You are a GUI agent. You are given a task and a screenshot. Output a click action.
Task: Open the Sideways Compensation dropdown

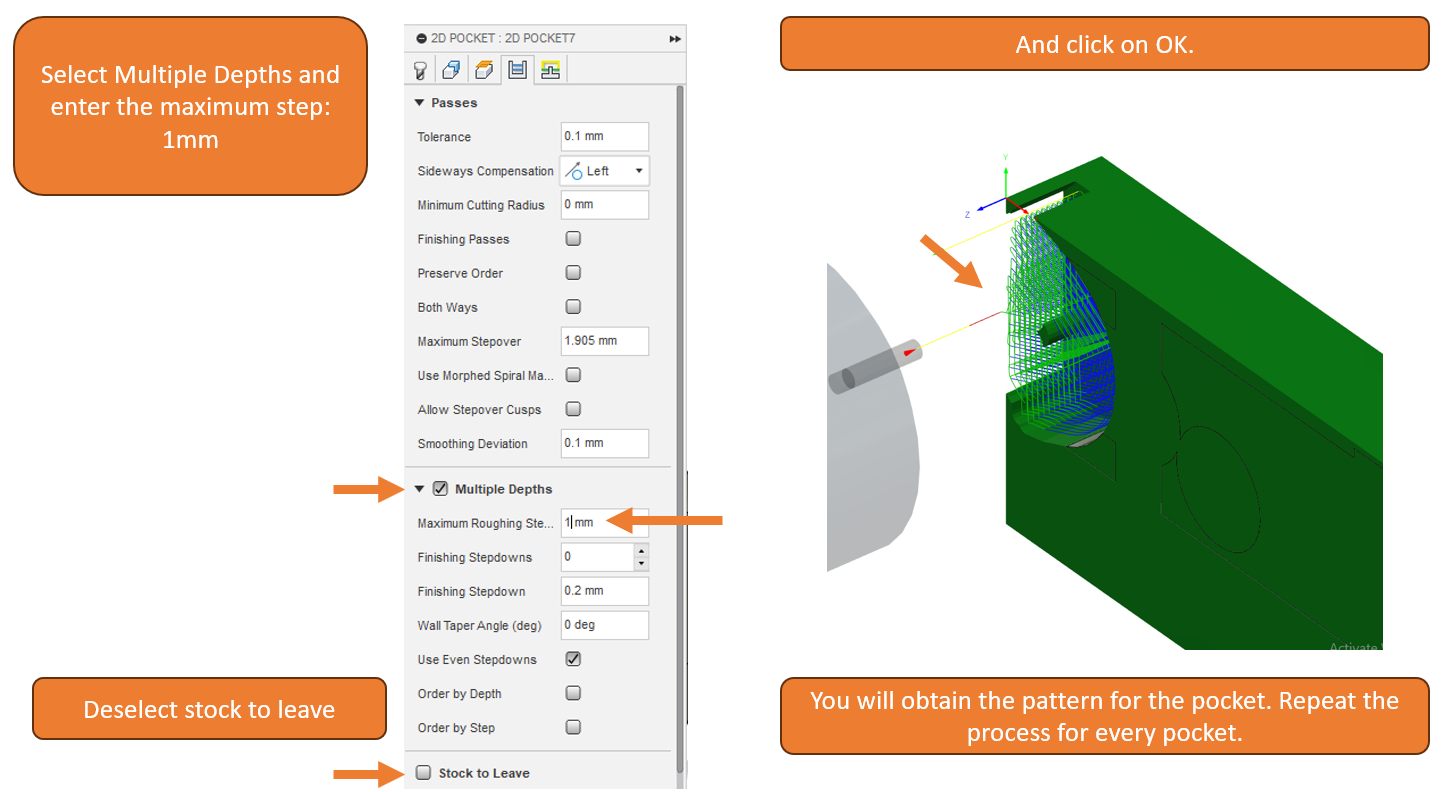[x=605, y=171]
